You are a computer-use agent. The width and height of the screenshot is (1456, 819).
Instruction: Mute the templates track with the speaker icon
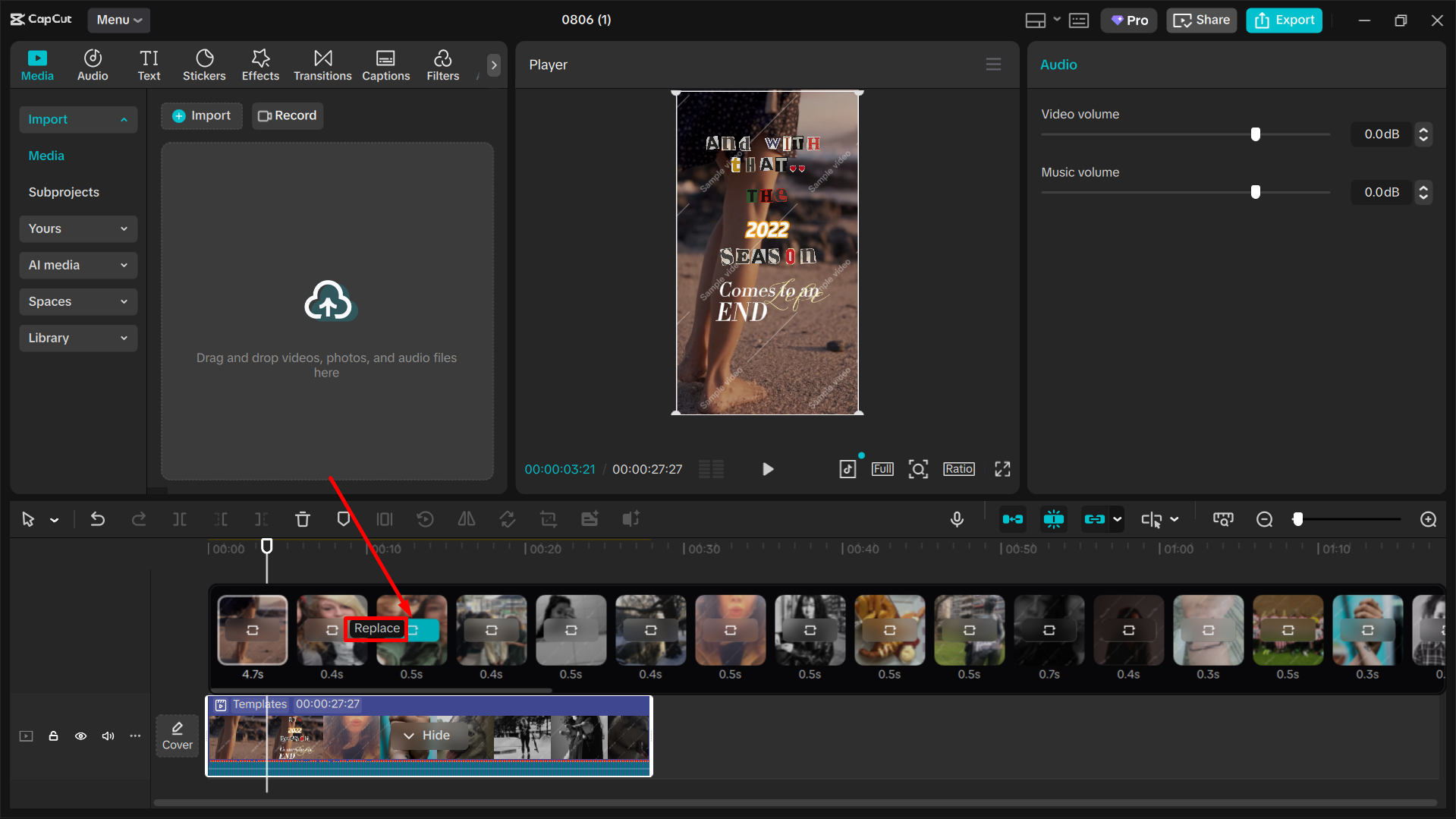(x=108, y=736)
